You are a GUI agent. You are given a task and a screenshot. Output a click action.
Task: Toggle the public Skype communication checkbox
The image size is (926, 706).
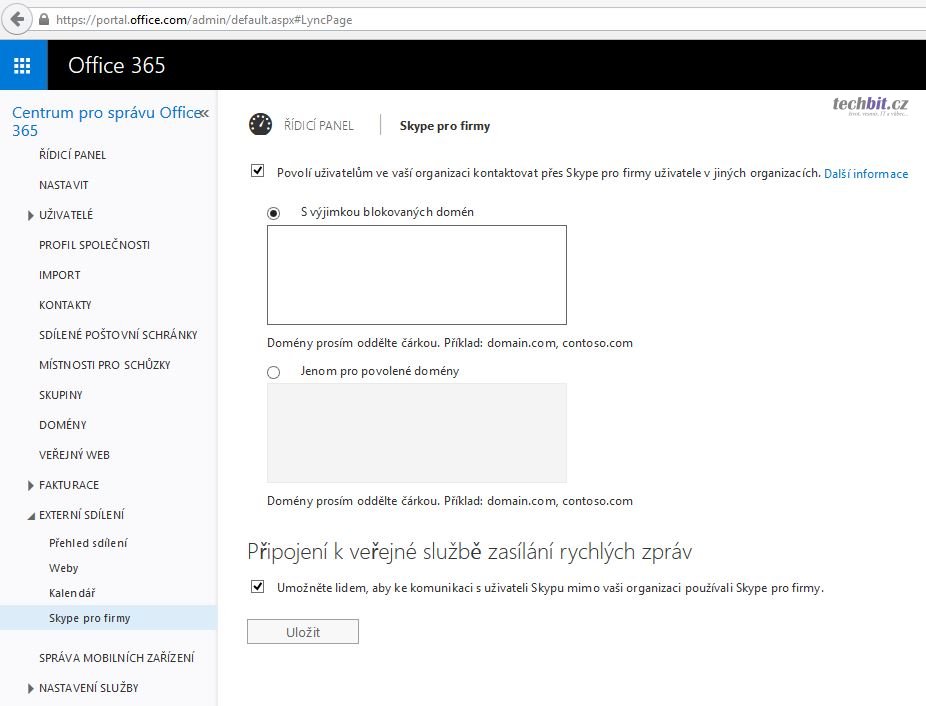coord(258,587)
